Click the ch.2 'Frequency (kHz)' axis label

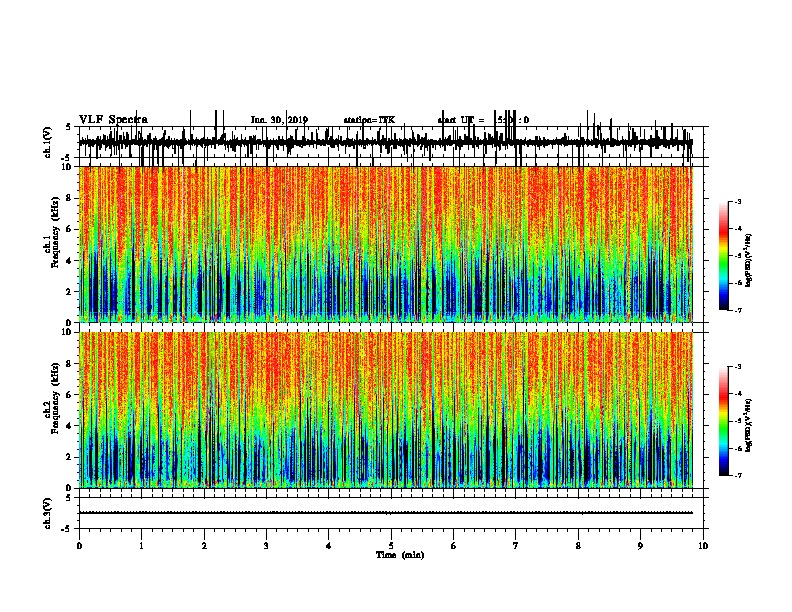click(x=55, y=398)
